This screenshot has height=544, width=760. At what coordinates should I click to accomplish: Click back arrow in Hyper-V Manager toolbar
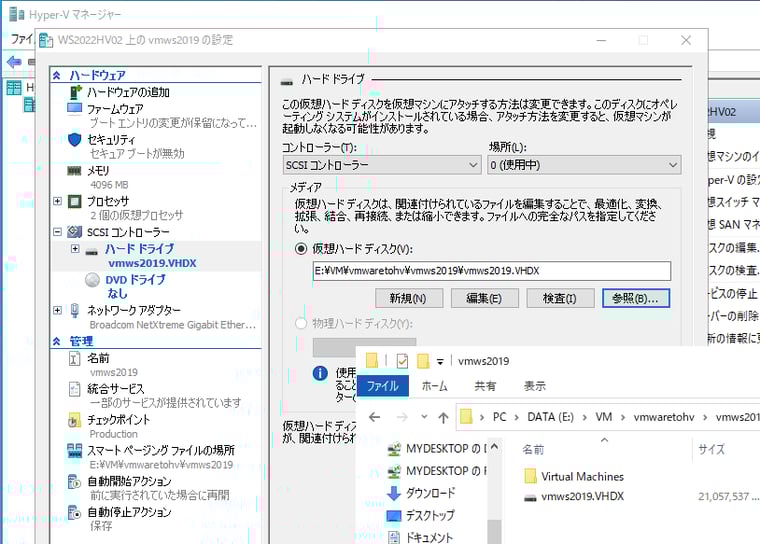(x=14, y=62)
